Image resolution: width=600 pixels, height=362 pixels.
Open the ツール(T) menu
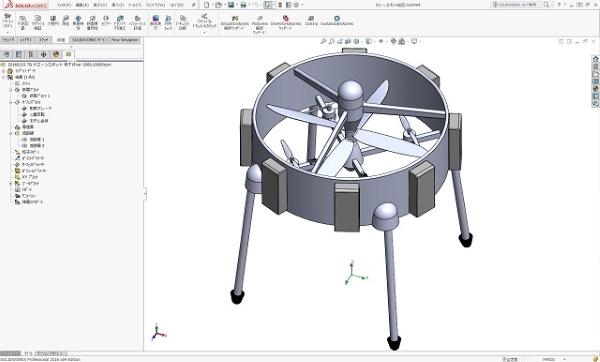coord(135,5)
